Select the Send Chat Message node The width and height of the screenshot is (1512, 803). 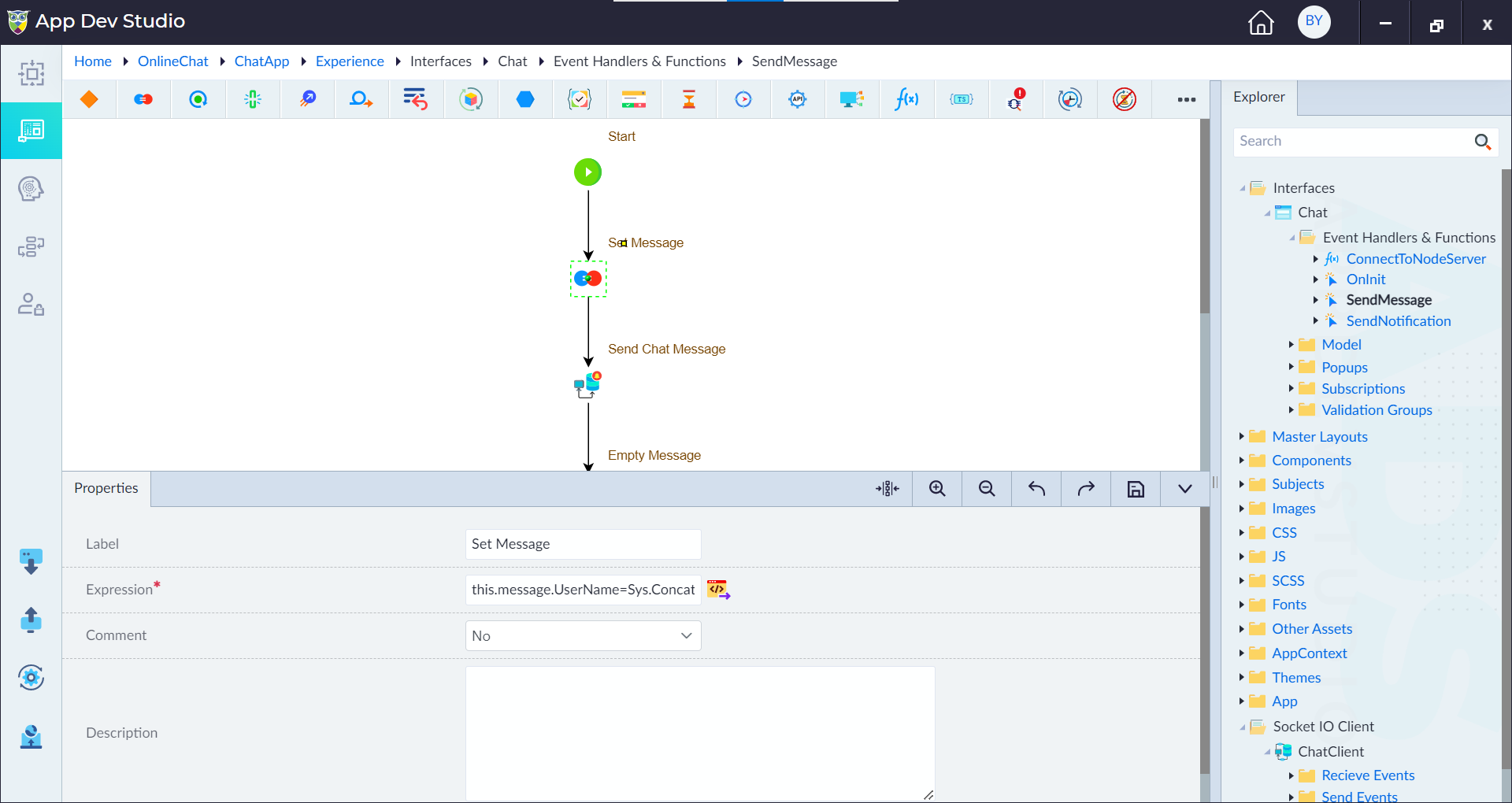(588, 384)
